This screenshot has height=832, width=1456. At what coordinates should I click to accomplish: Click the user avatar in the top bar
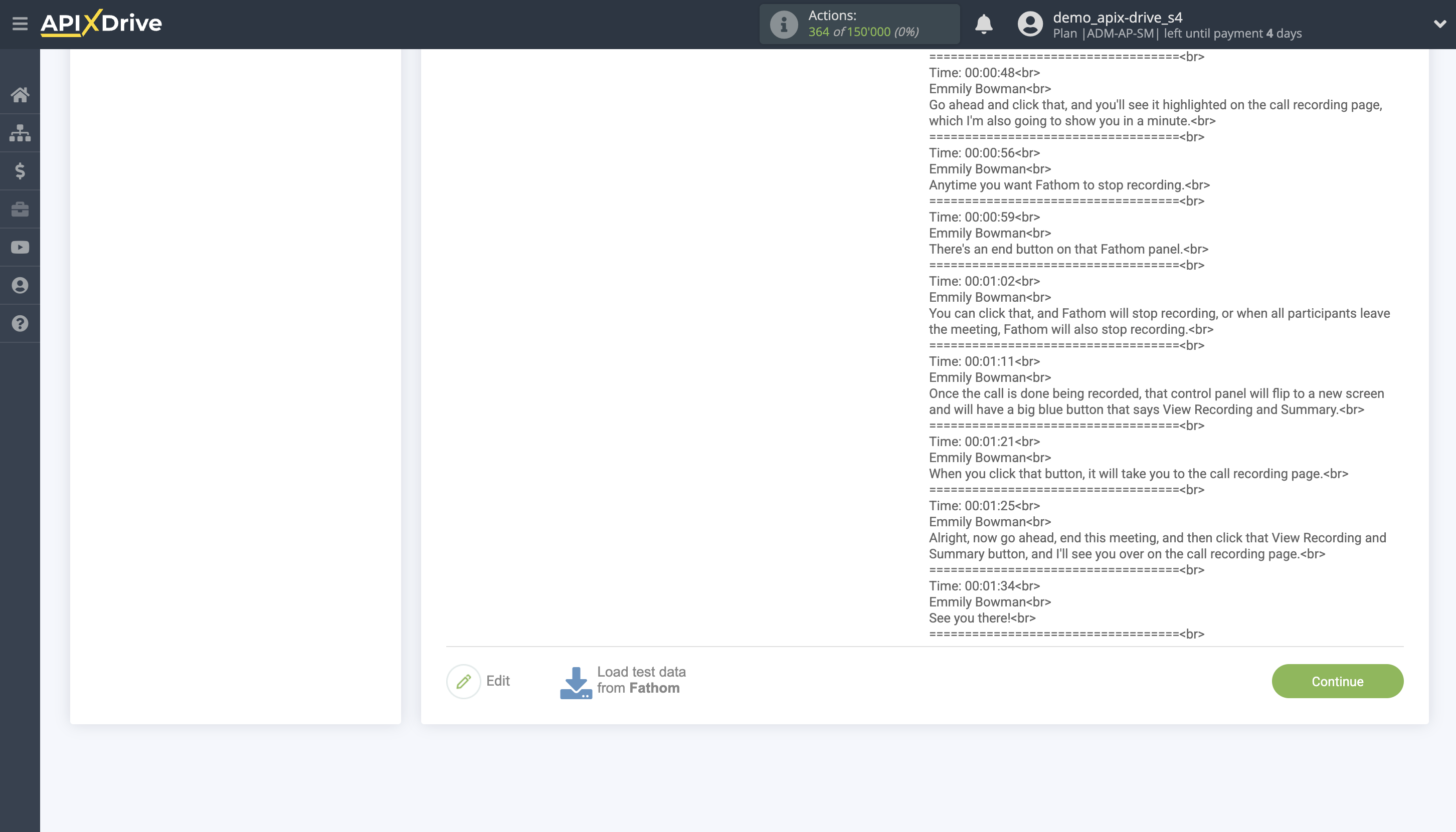(x=1030, y=24)
